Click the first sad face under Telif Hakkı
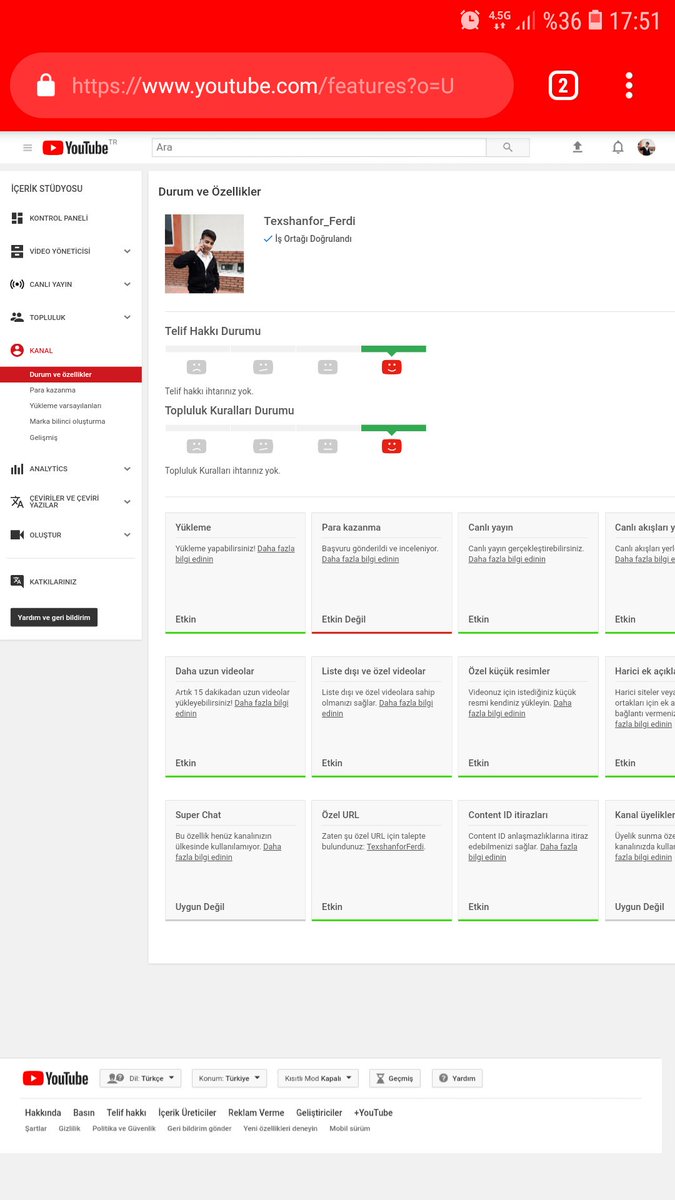Viewport: 675px width, 1200px height. 197,367
